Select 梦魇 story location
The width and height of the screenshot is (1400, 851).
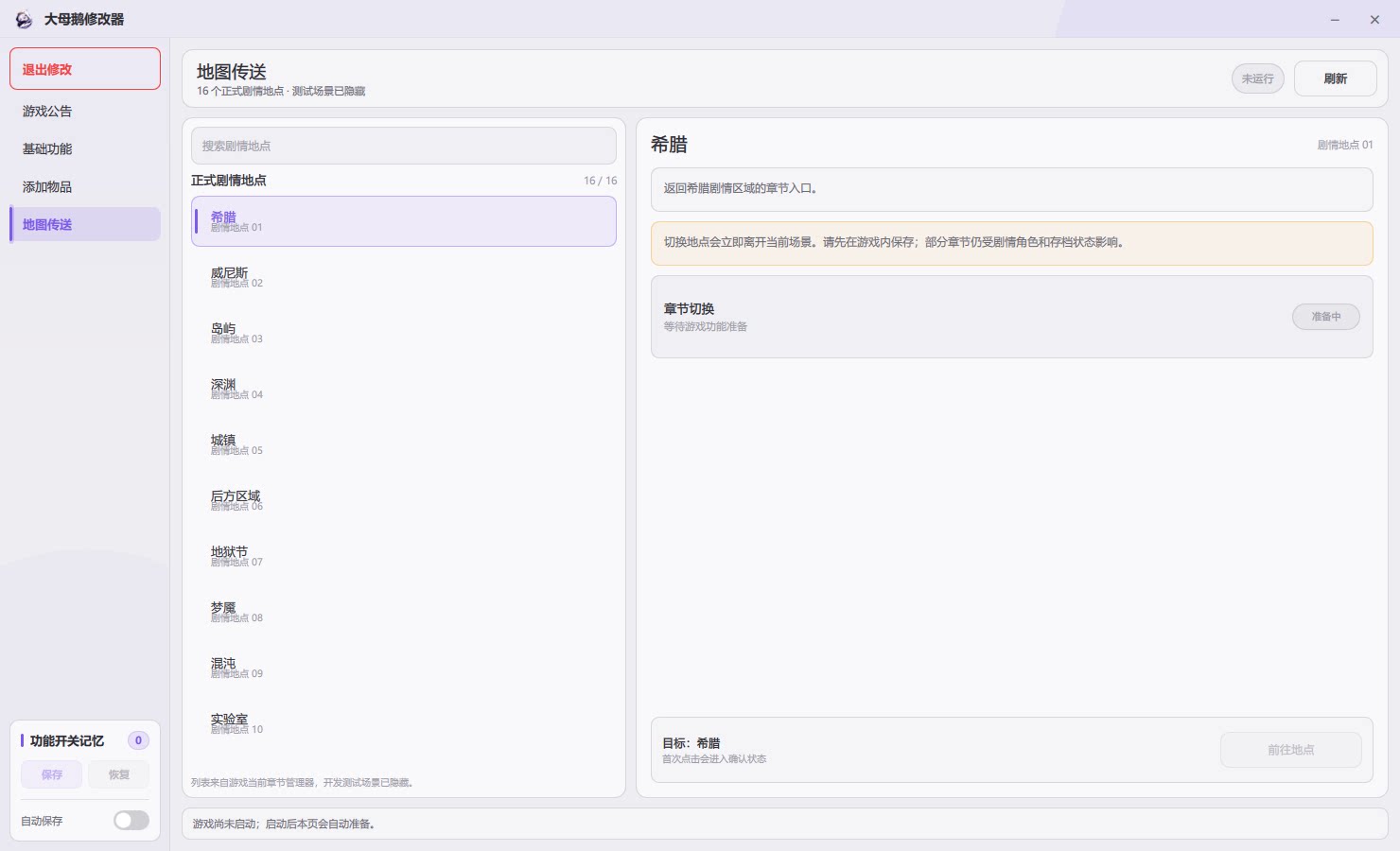[404, 612]
